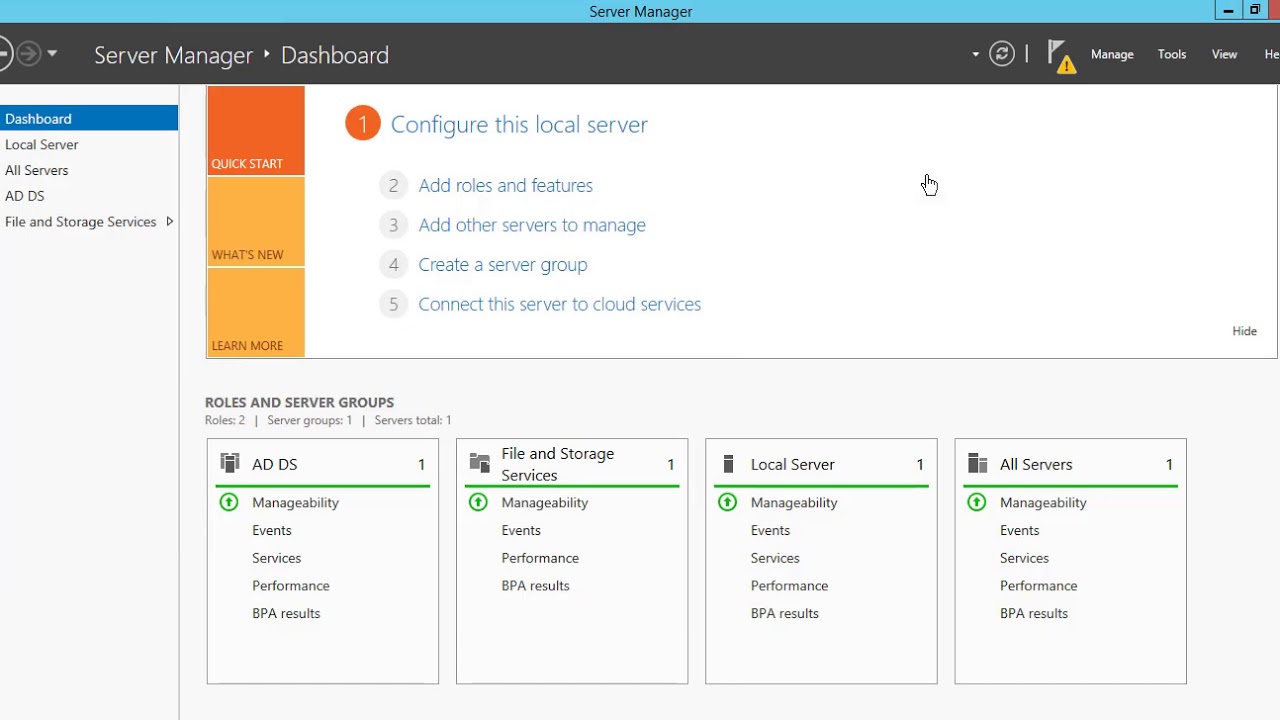The image size is (1280, 720).
Task: Click Configure this local server link
Action: 519,124
